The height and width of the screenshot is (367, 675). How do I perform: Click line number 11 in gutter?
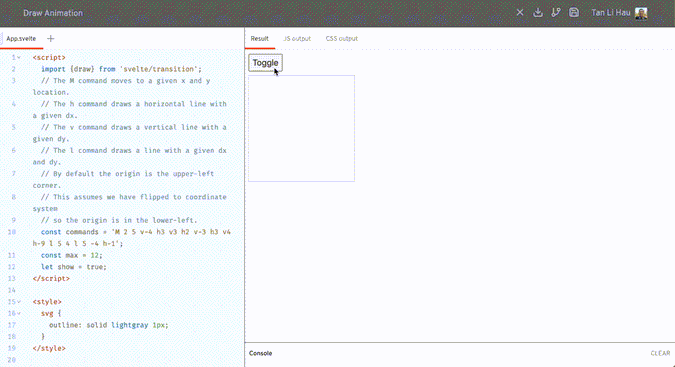(x=12, y=255)
